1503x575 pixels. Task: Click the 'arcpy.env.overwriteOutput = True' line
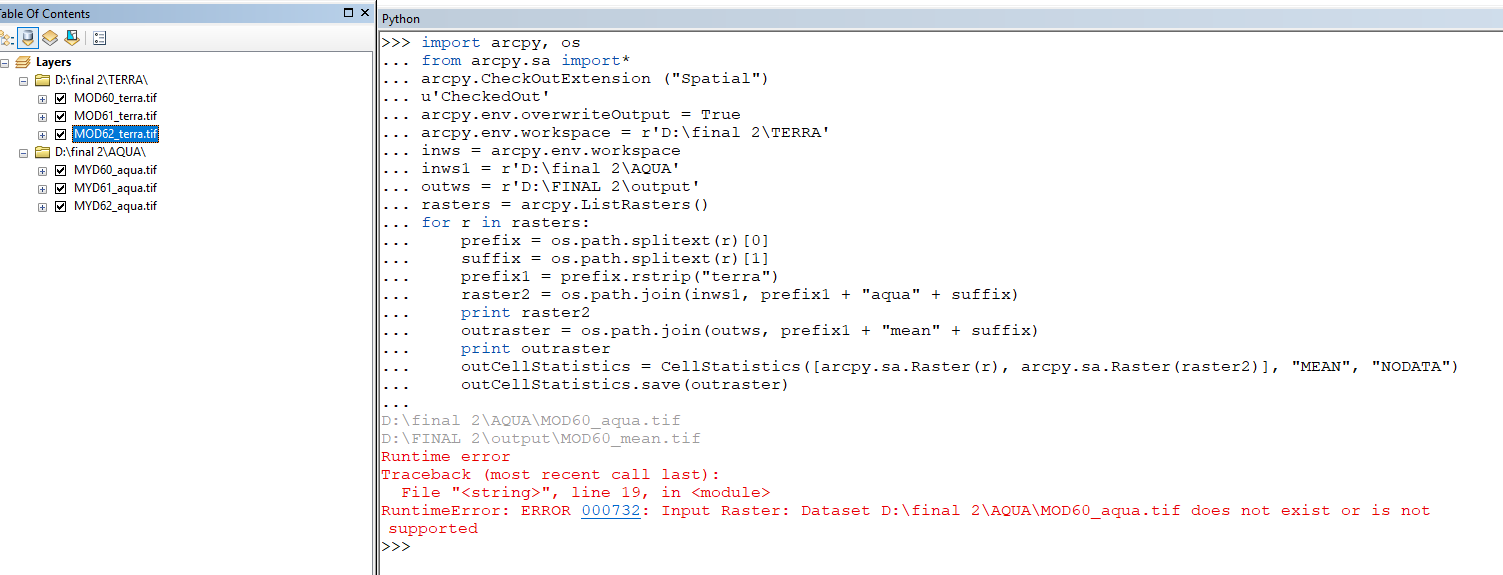(x=581, y=115)
